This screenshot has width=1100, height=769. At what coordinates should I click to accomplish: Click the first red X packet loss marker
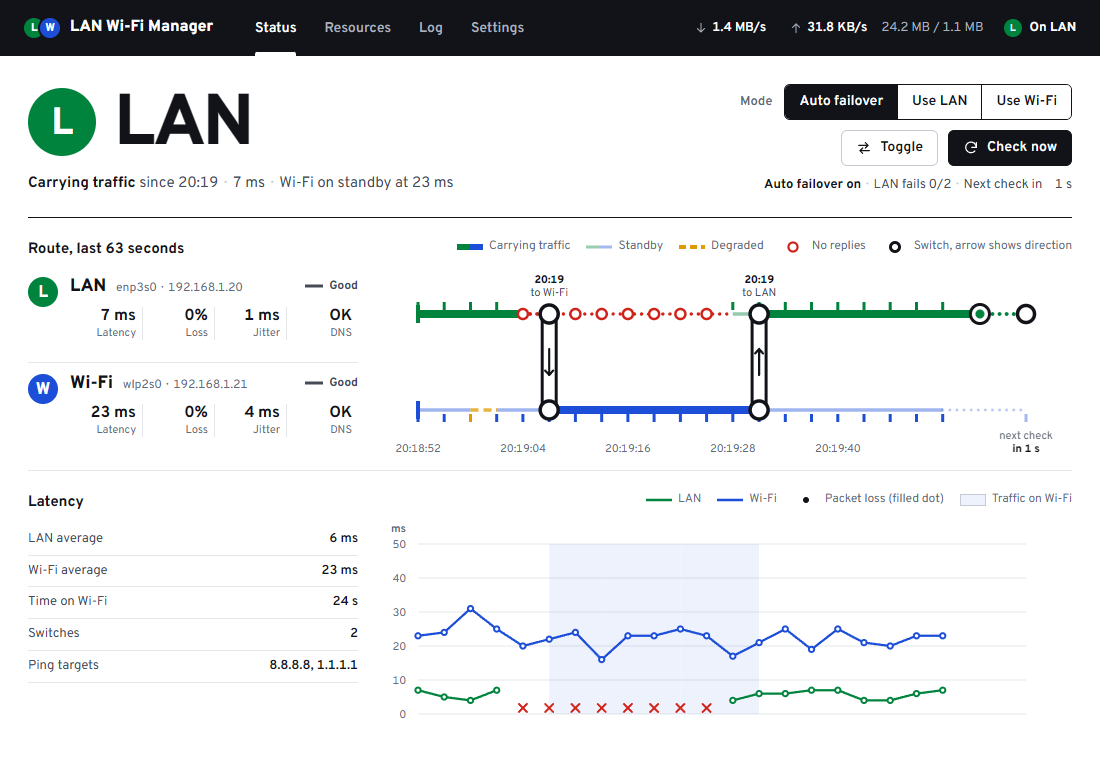click(523, 708)
